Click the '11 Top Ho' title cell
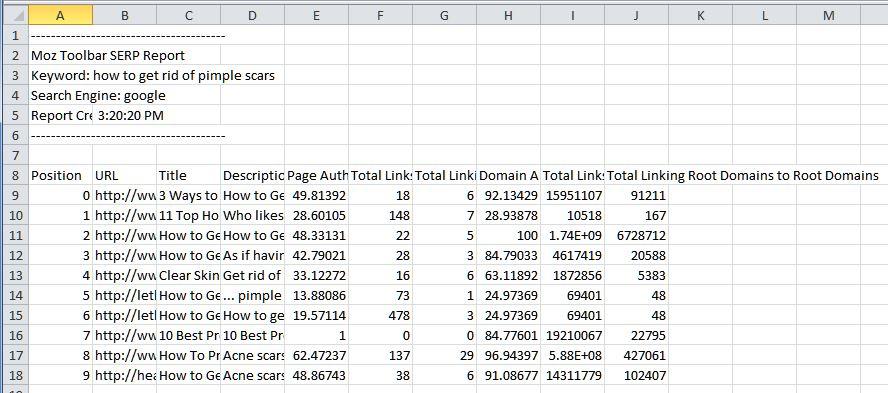Screen dimensions: 888x393 (x=189, y=216)
